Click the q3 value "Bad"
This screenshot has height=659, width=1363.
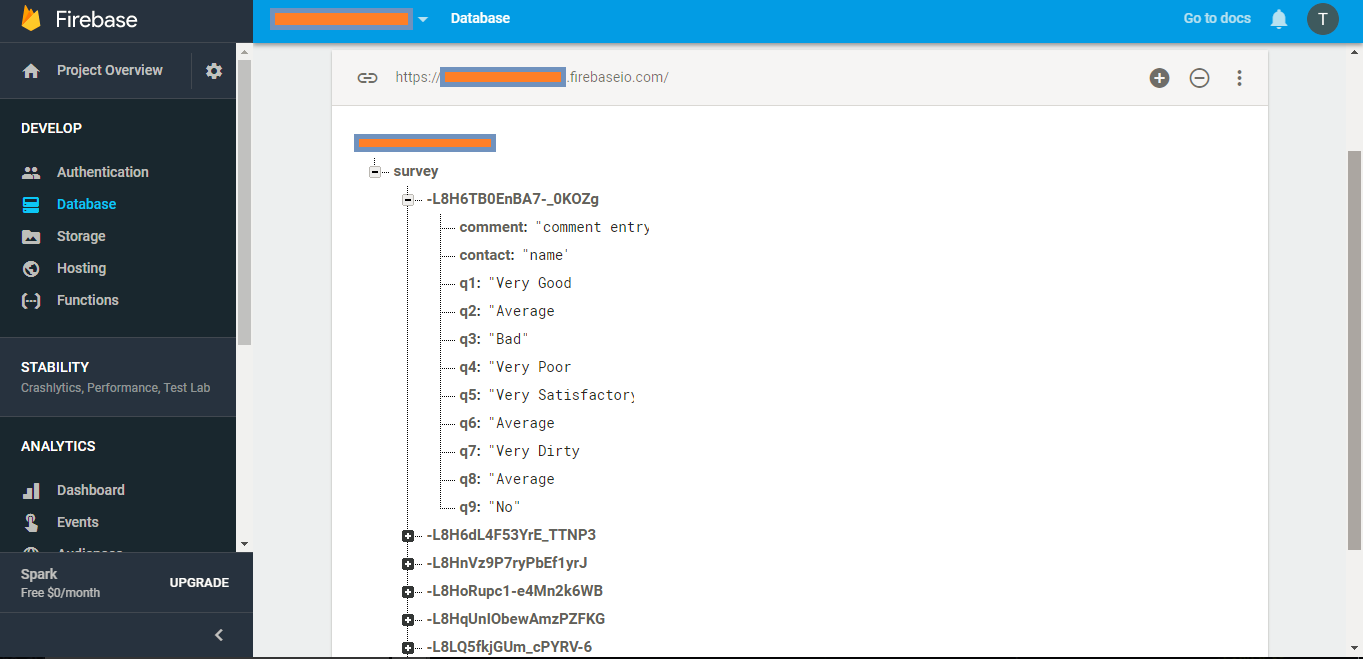[508, 339]
